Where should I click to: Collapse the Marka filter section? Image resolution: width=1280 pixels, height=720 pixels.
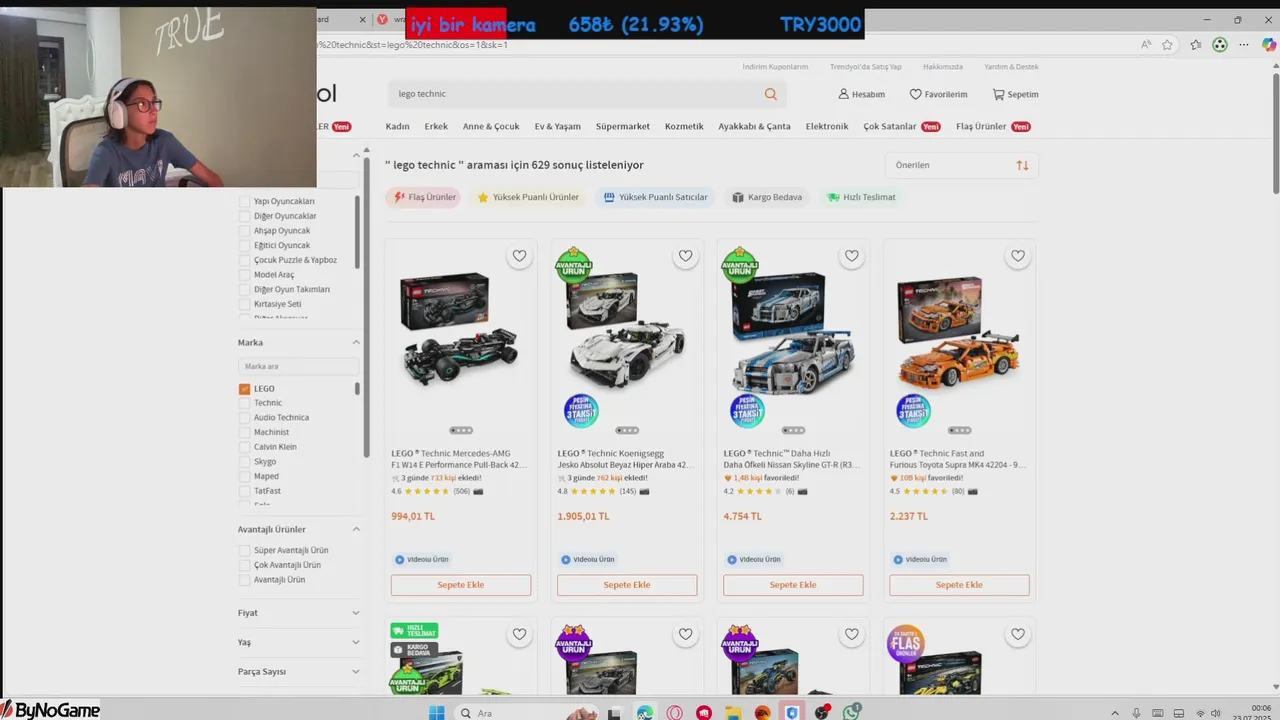pyautogui.click(x=355, y=342)
